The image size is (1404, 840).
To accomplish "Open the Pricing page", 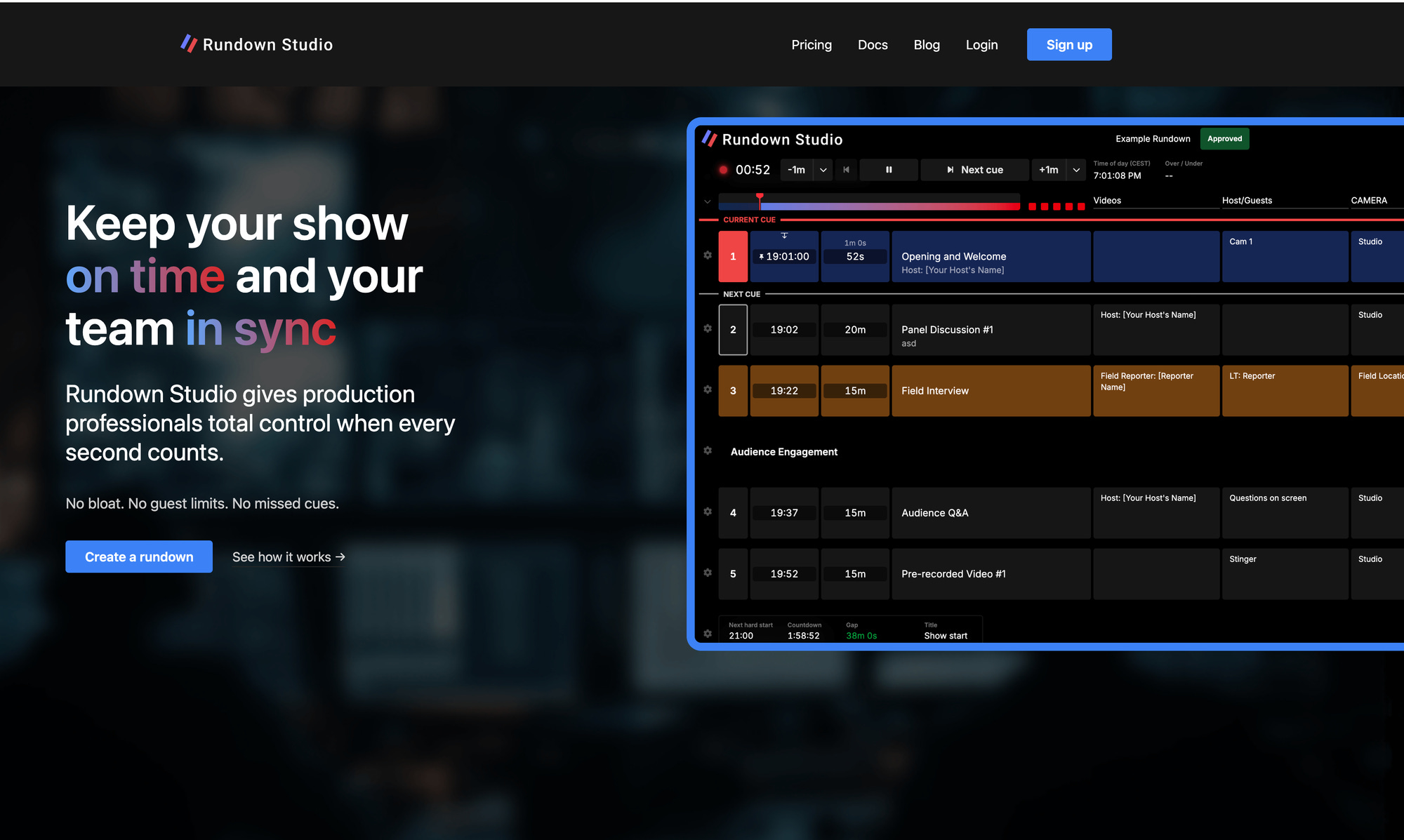I will [x=811, y=45].
